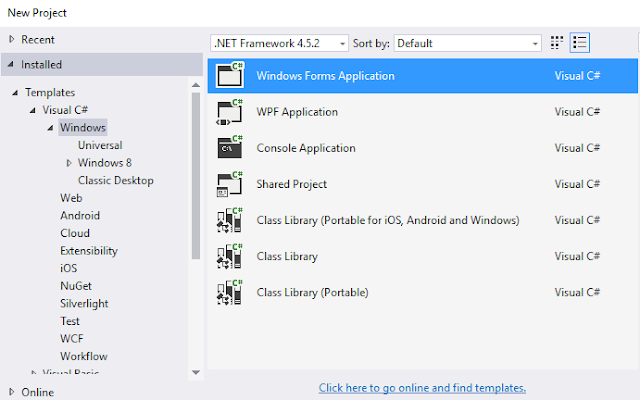The height and width of the screenshot is (400, 640).
Task: Select the Classic Desktop category
Action: (116, 180)
